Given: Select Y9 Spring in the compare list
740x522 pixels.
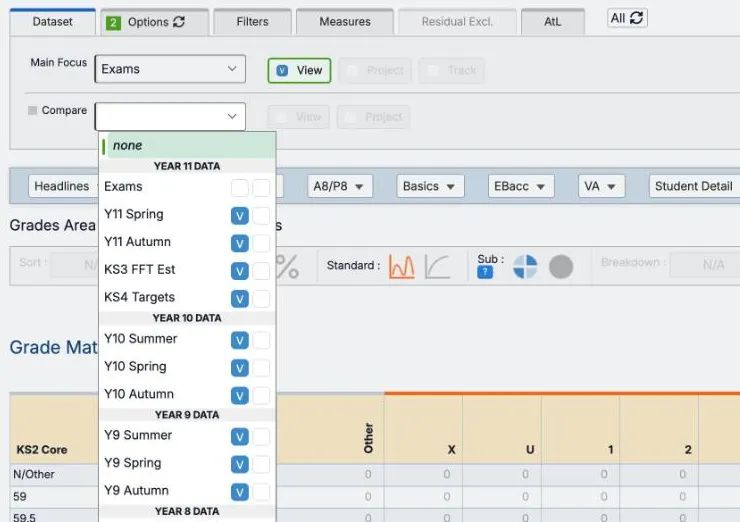Looking at the screenshot, I should (x=133, y=463).
